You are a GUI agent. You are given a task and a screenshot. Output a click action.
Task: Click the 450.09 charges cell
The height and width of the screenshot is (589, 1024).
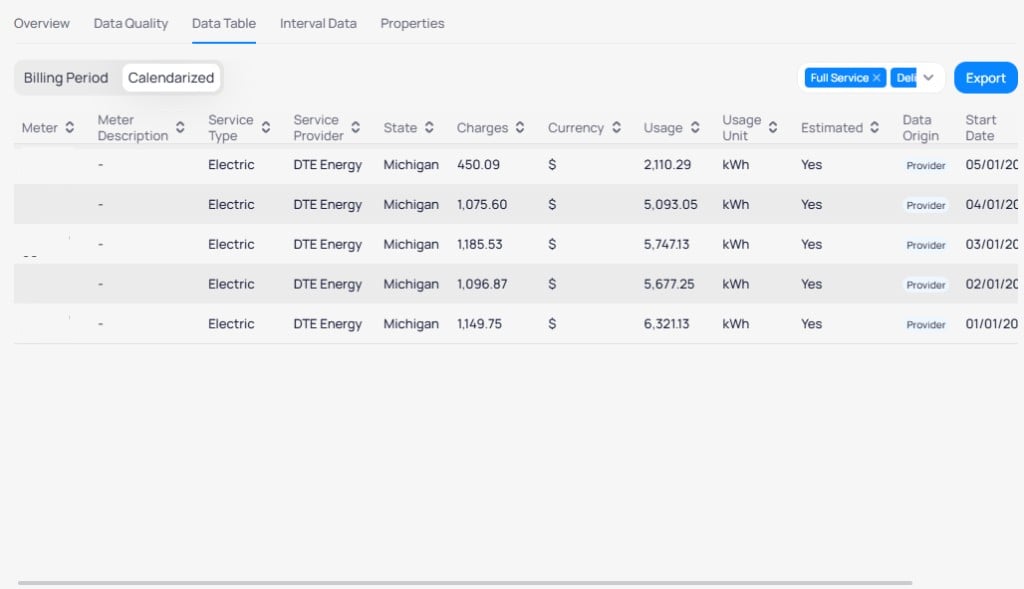[478, 165]
